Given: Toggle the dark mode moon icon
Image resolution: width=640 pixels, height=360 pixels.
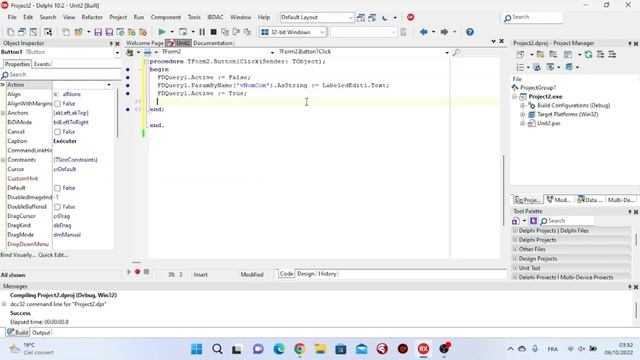Looking at the screenshot, I should pyautogui.click(x=385, y=18).
